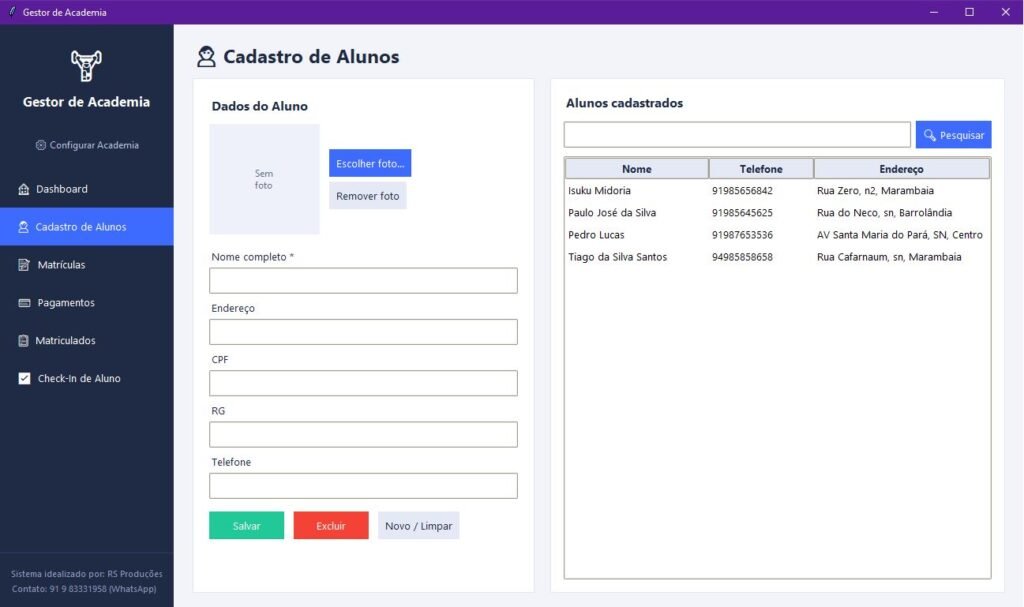Focus the Telefone input field

click(363, 485)
